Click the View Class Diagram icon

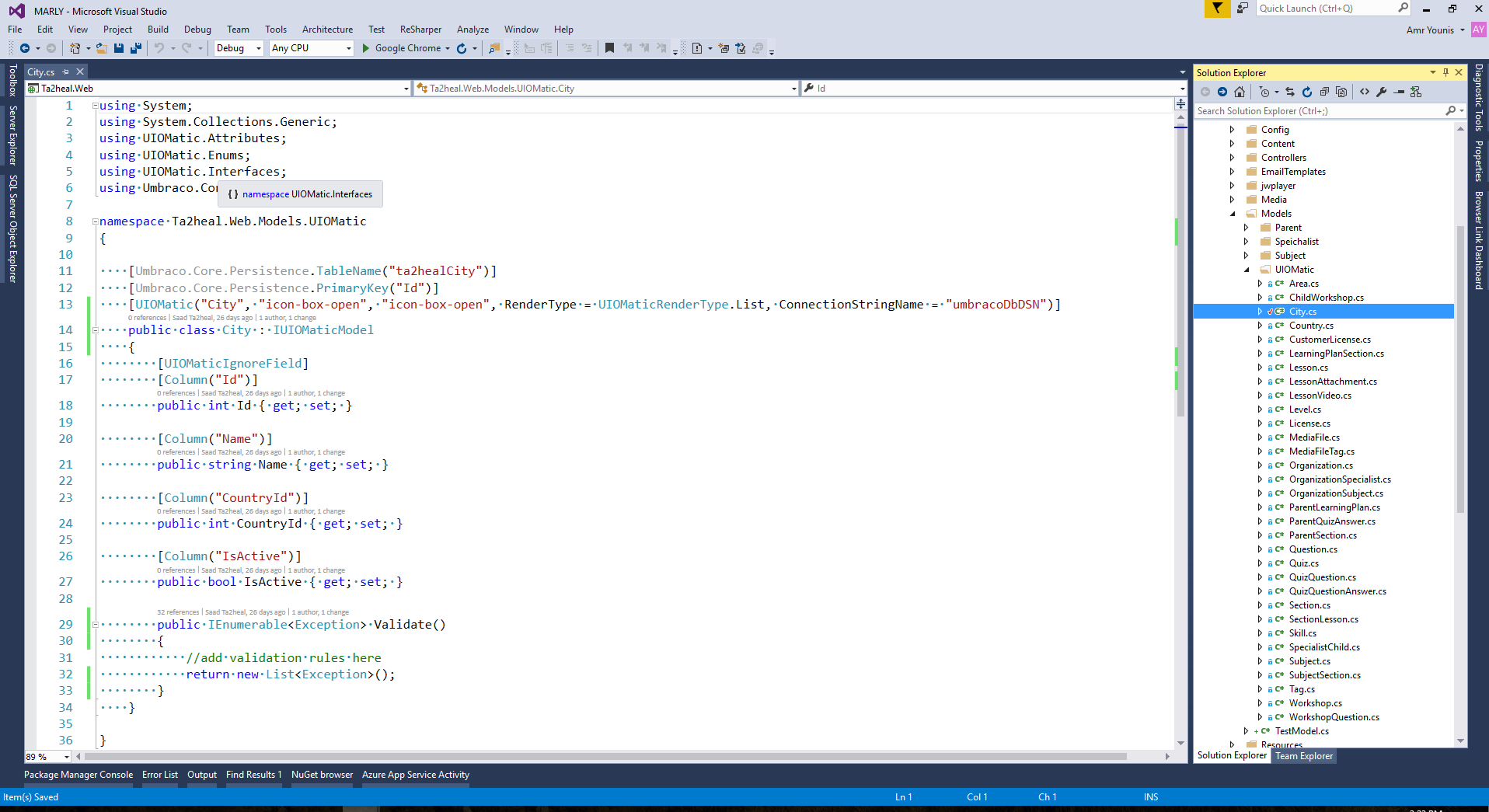pyautogui.click(x=1416, y=92)
